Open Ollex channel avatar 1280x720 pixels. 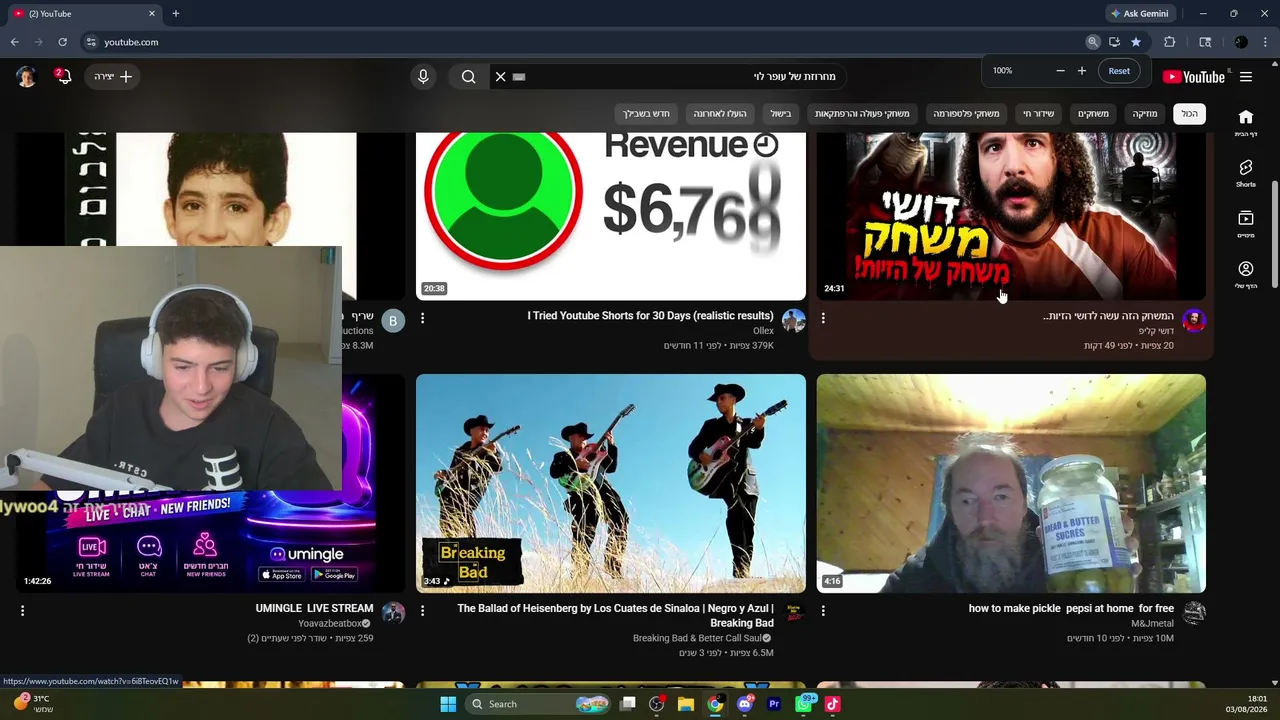click(794, 320)
